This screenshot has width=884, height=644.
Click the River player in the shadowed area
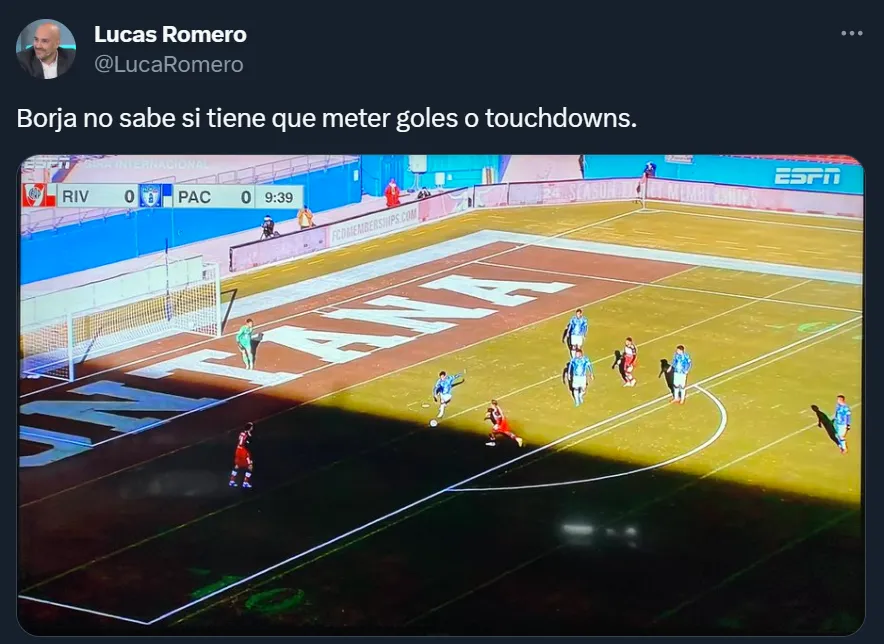(242, 455)
